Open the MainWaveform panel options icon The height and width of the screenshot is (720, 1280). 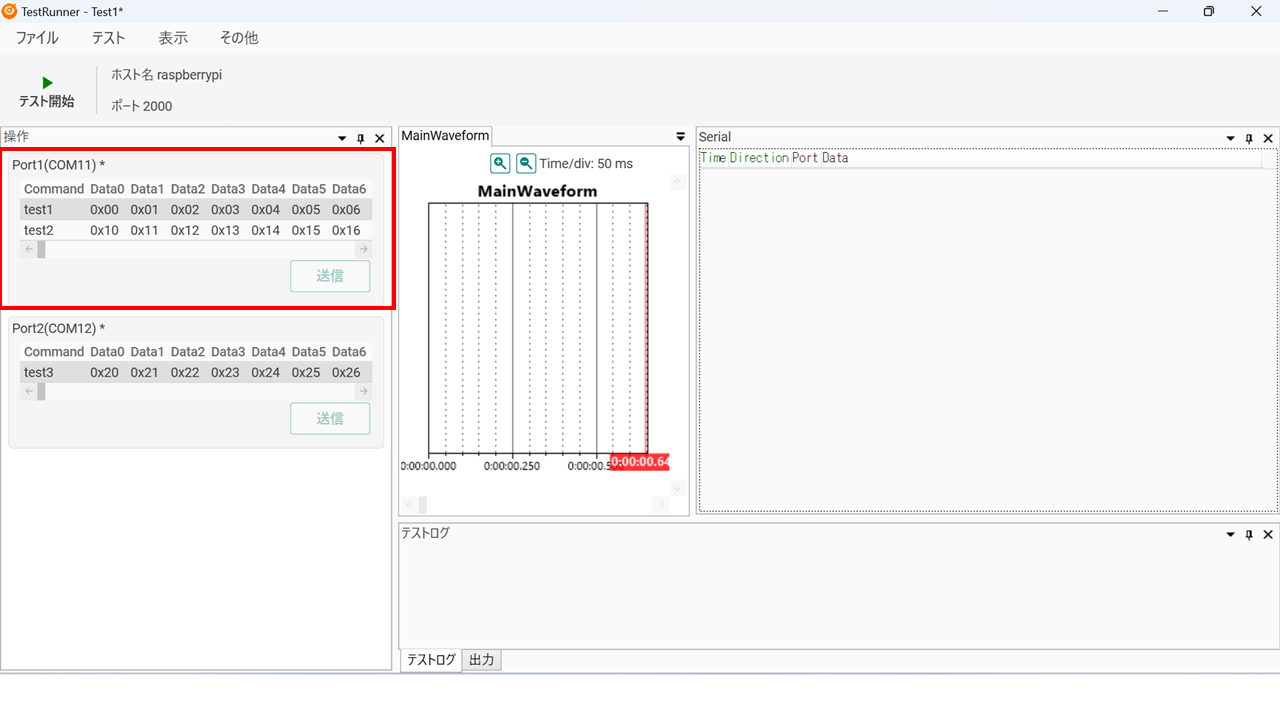click(x=681, y=136)
